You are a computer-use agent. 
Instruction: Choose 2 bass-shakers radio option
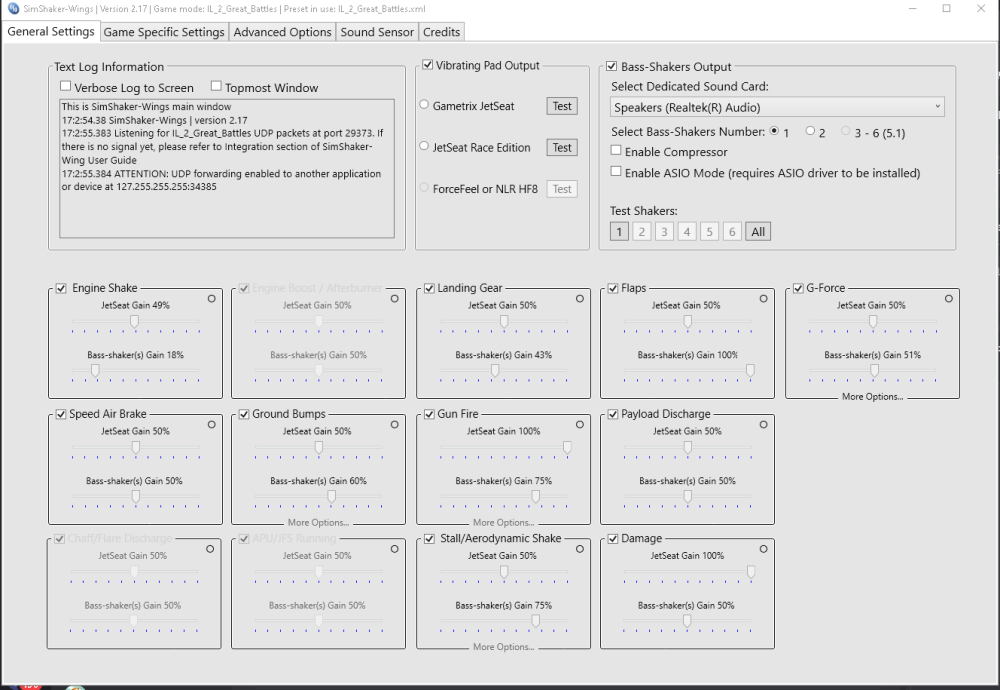810,131
